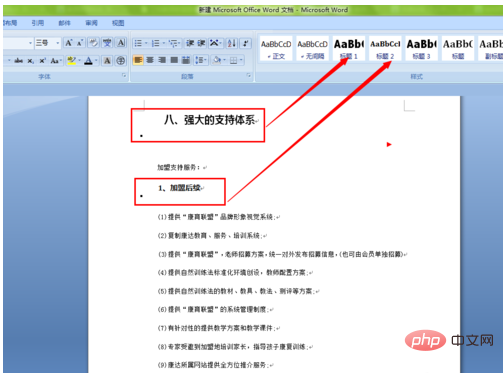Open Enclose Characters tool
The height and width of the screenshot is (373, 504).
121,61
